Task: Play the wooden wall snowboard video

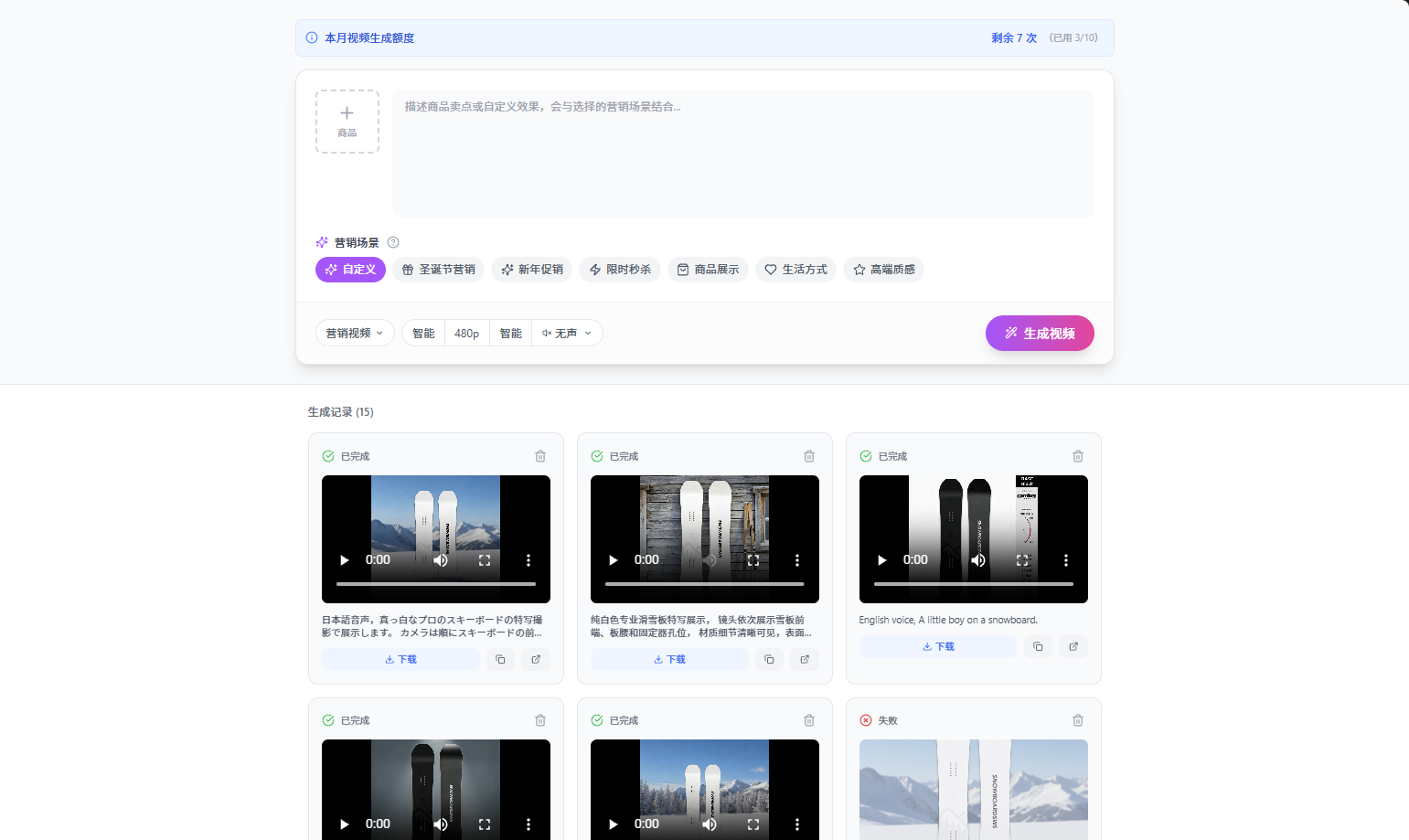Action: [x=614, y=560]
